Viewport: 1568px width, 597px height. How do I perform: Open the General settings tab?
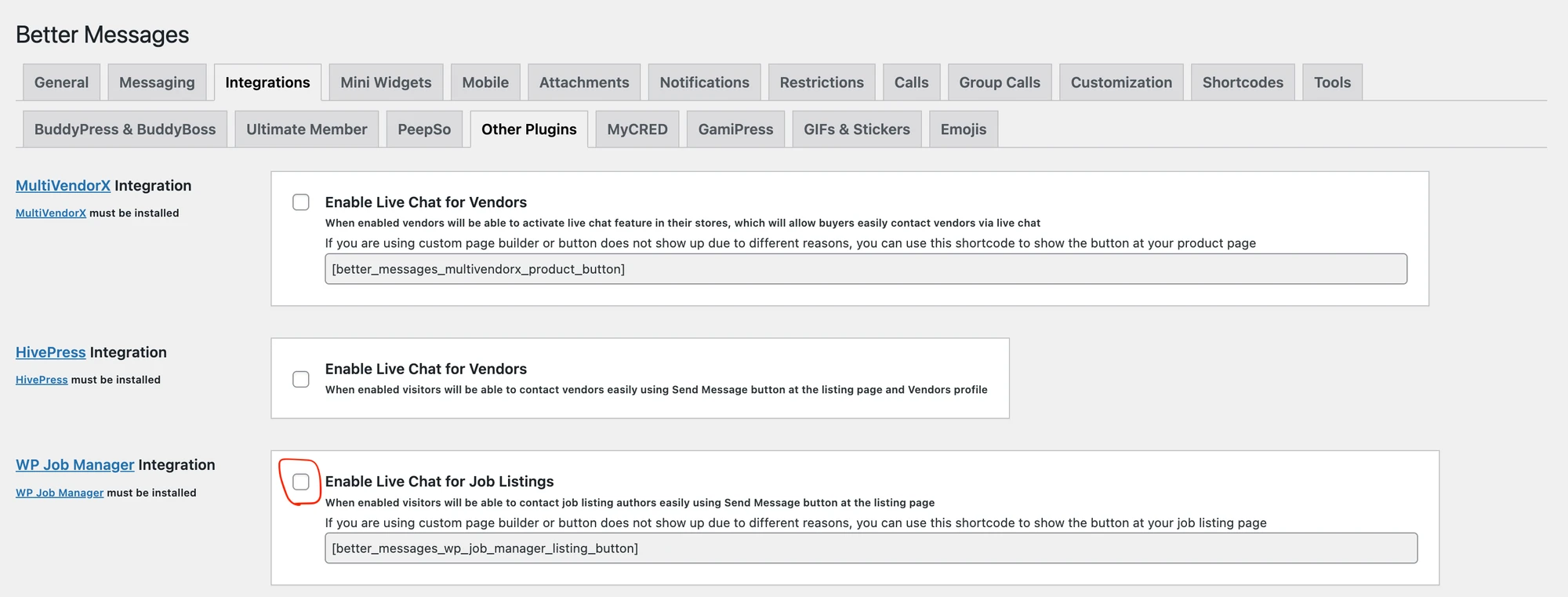point(61,82)
